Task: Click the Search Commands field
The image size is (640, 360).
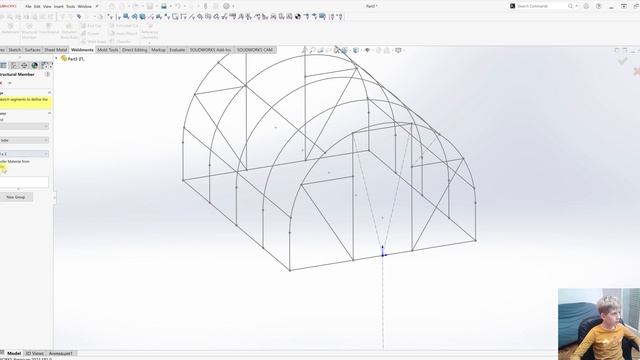Action: (x=542, y=6)
